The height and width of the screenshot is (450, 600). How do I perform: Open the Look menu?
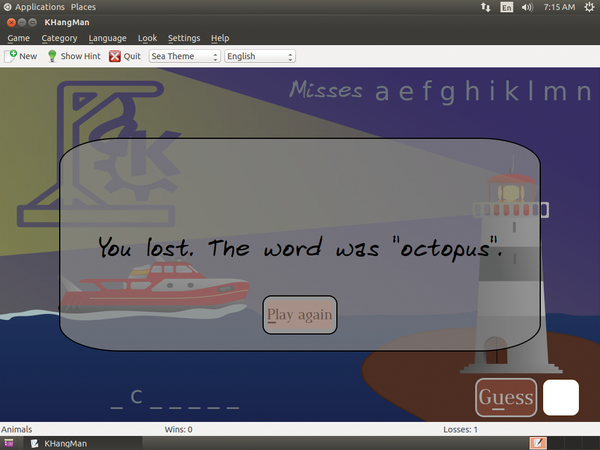tap(147, 38)
